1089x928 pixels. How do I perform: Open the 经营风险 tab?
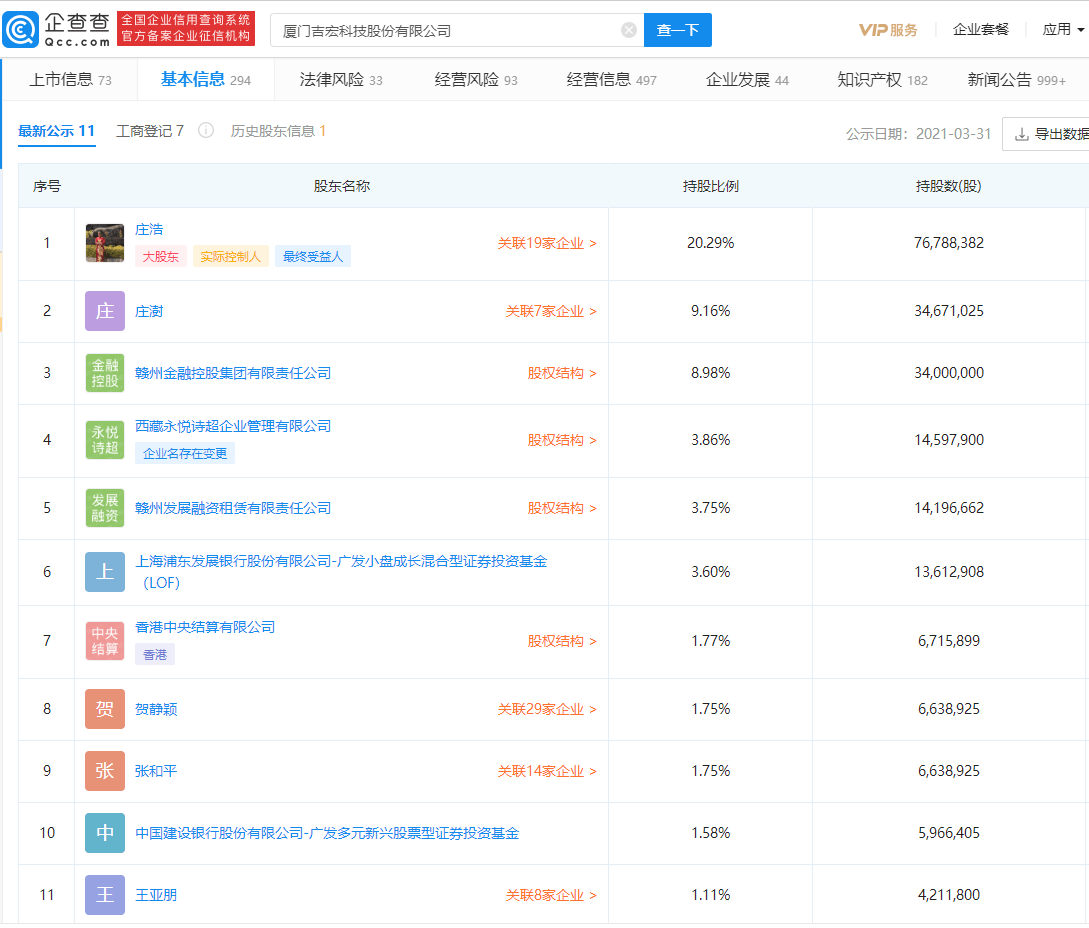coord(476,80)
